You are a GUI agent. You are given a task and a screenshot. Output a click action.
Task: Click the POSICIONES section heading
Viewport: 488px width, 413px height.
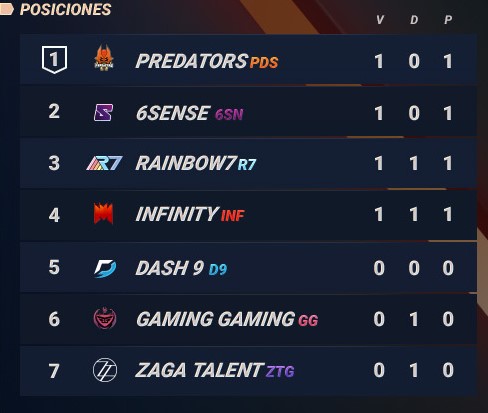[65, 9]
